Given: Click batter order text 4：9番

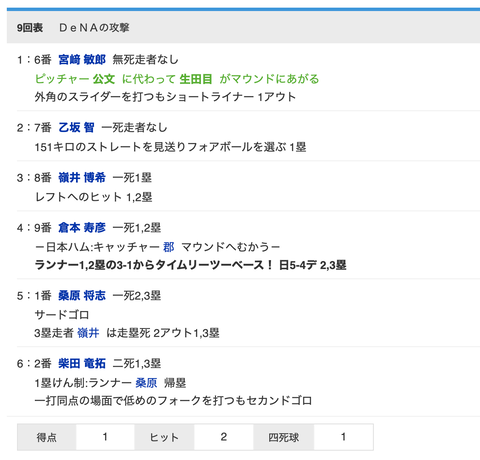Looking at the screenshot, I should pyautogui.click(x=34, y=228).
